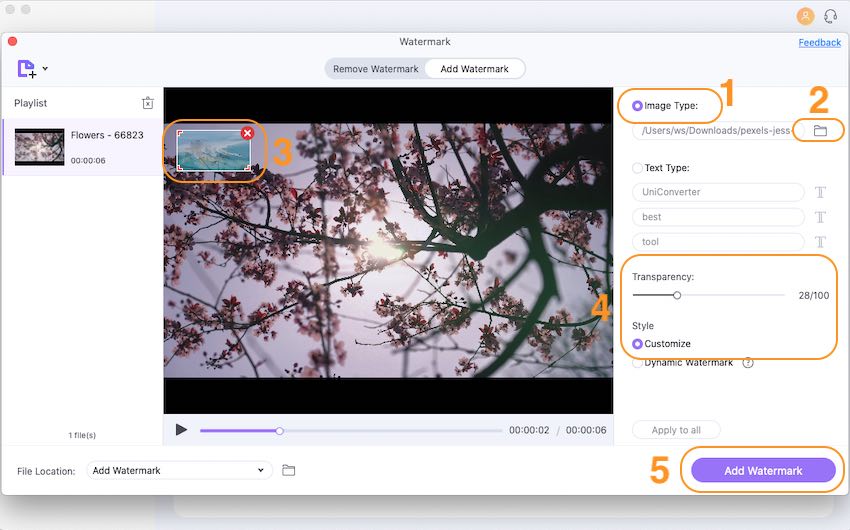Select the watermark image overlay on preview
850x530 pixels.
tap(214, 150)
